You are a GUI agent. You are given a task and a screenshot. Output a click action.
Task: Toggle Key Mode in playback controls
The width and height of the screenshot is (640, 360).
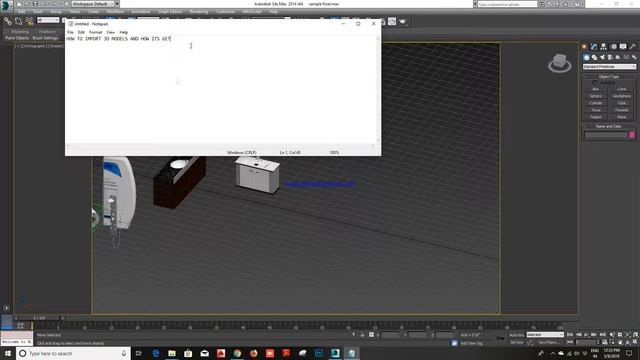pyautogui.click(x=570, y=342)
